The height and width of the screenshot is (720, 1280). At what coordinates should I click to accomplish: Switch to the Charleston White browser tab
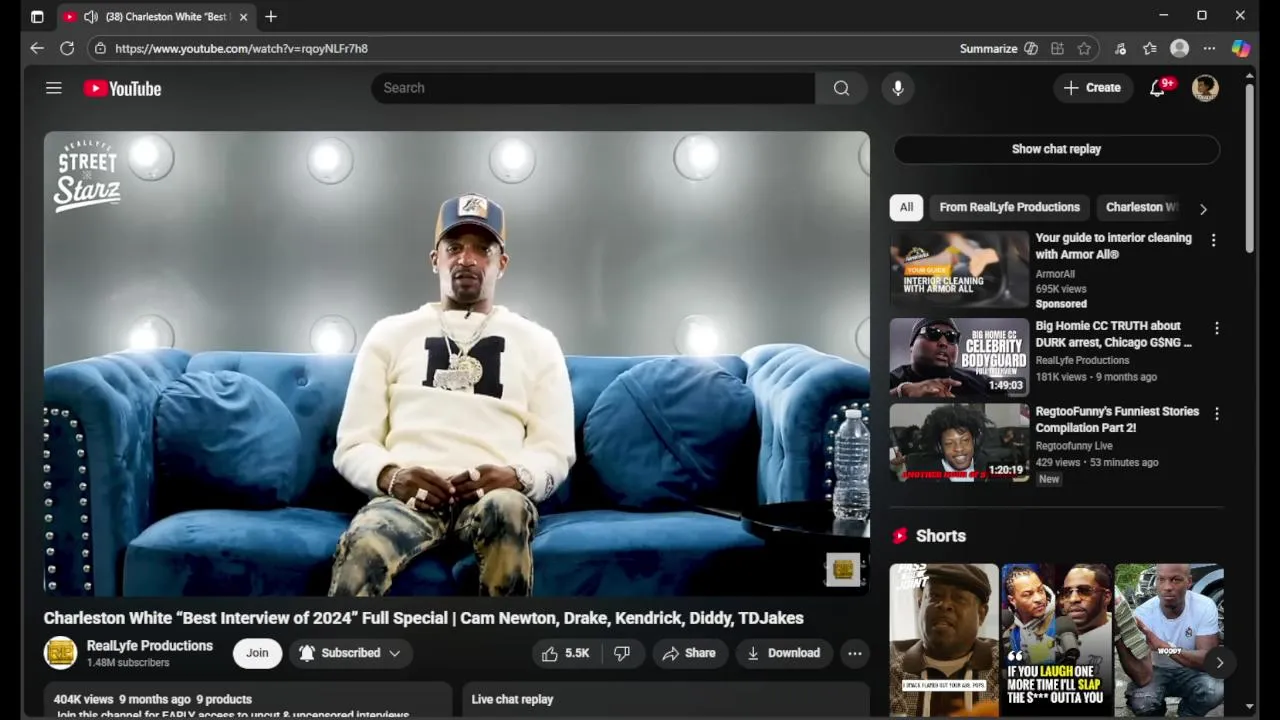click(155, 16)
